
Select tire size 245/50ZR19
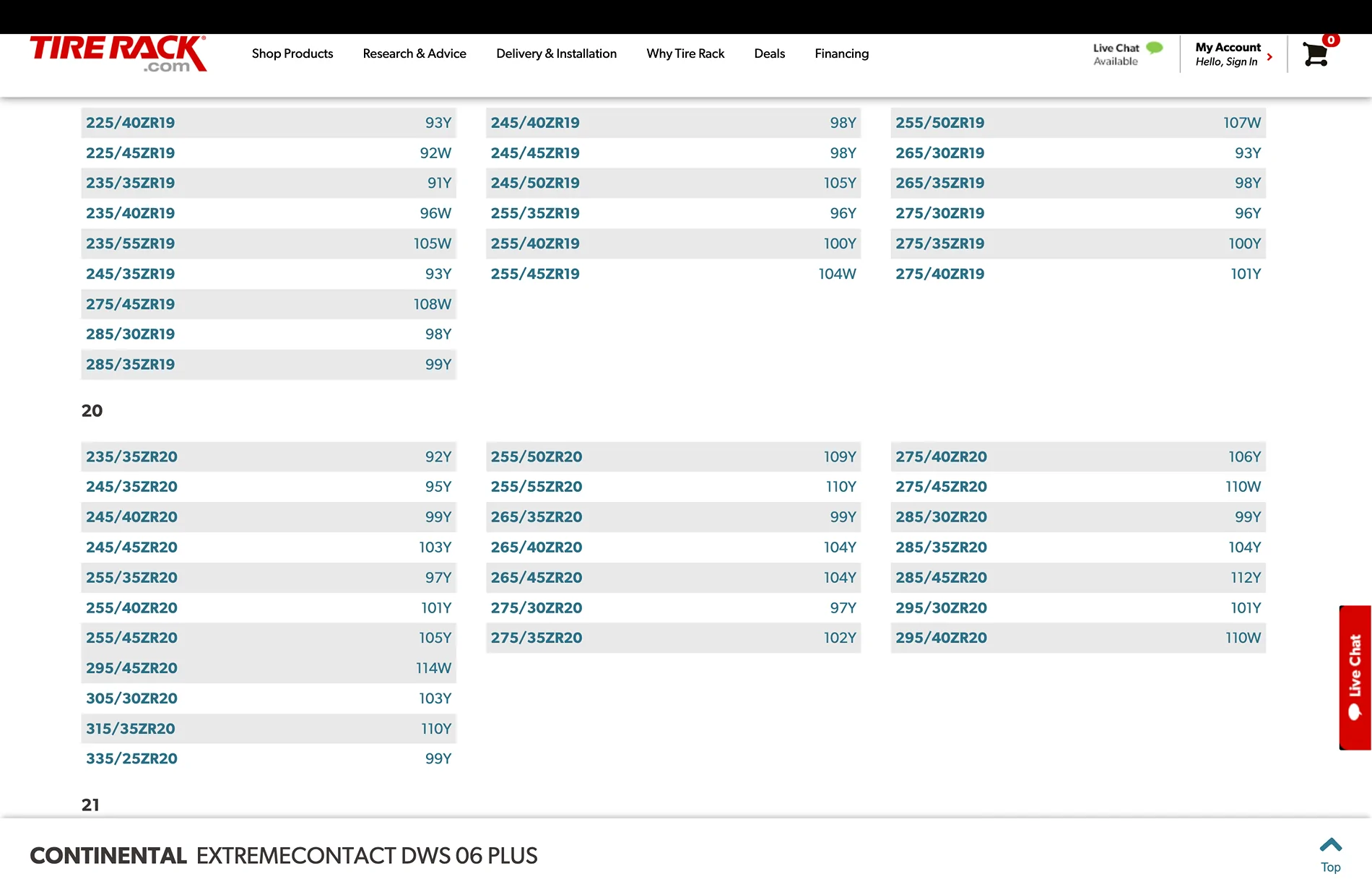click(x=673, y=183)
